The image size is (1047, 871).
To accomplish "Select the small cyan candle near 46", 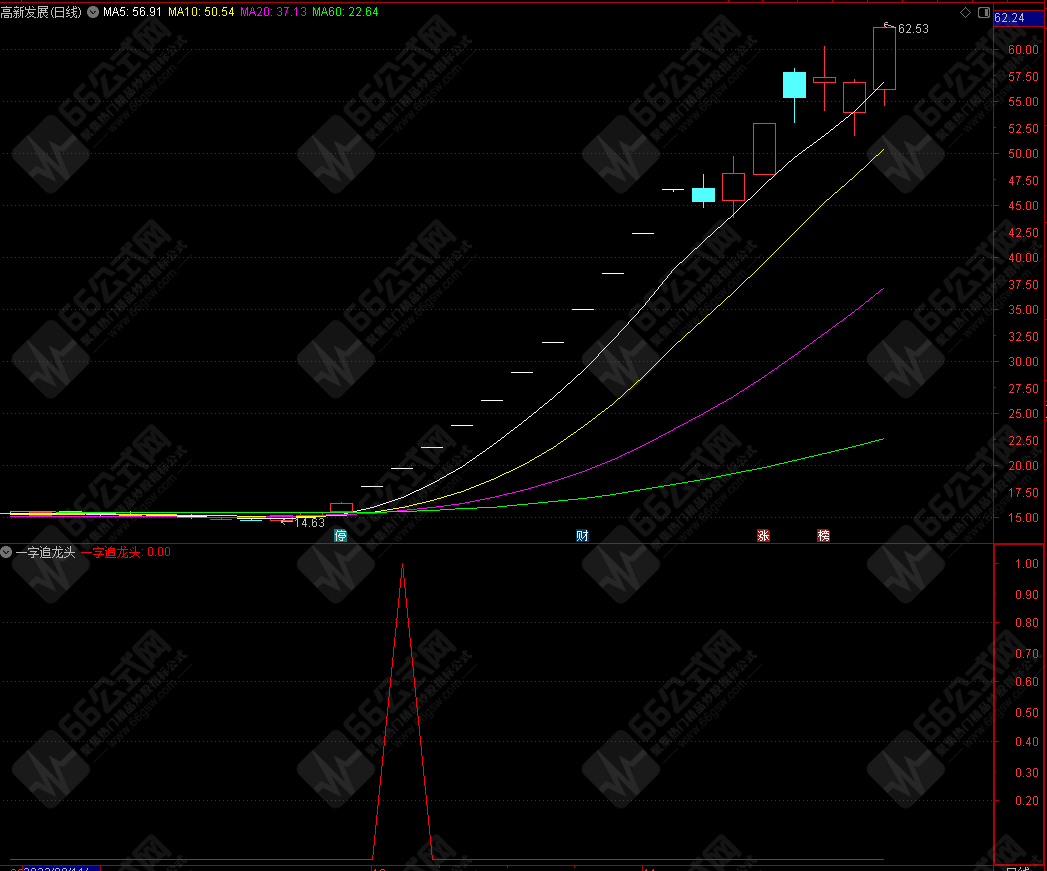I will (703, 194).
